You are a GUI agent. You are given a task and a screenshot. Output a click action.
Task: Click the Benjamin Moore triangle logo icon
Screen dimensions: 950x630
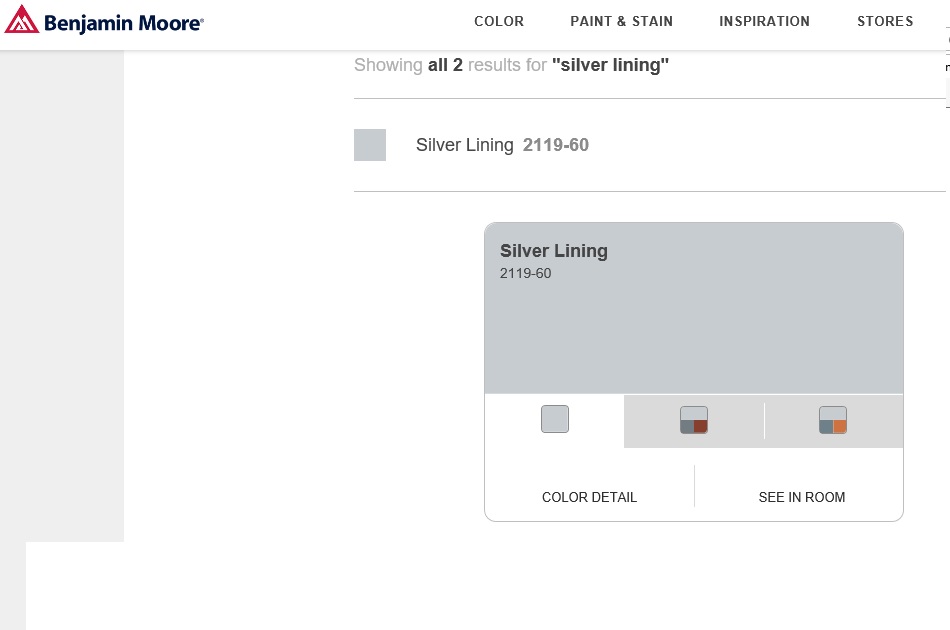click(x=22, y=20)
